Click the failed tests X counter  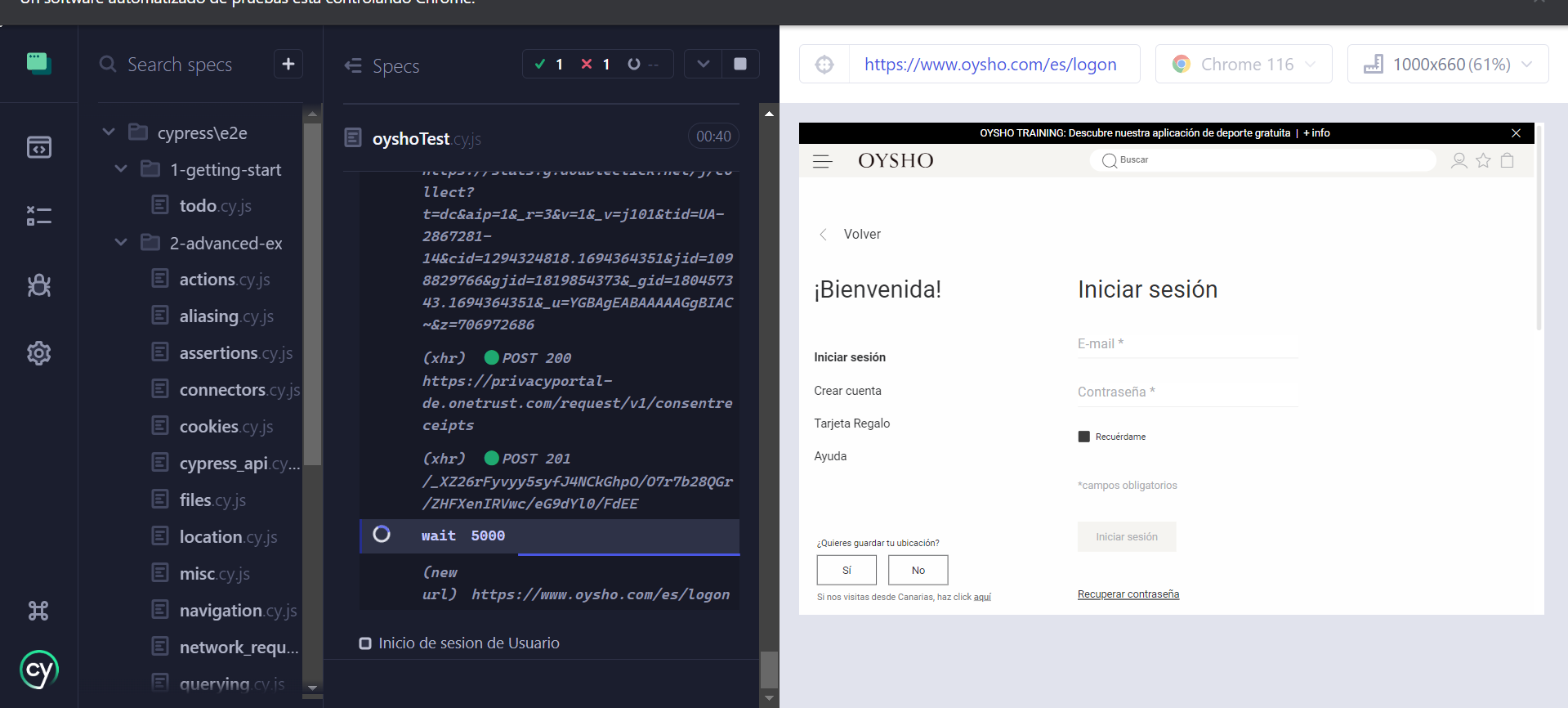tap(595, 64)
